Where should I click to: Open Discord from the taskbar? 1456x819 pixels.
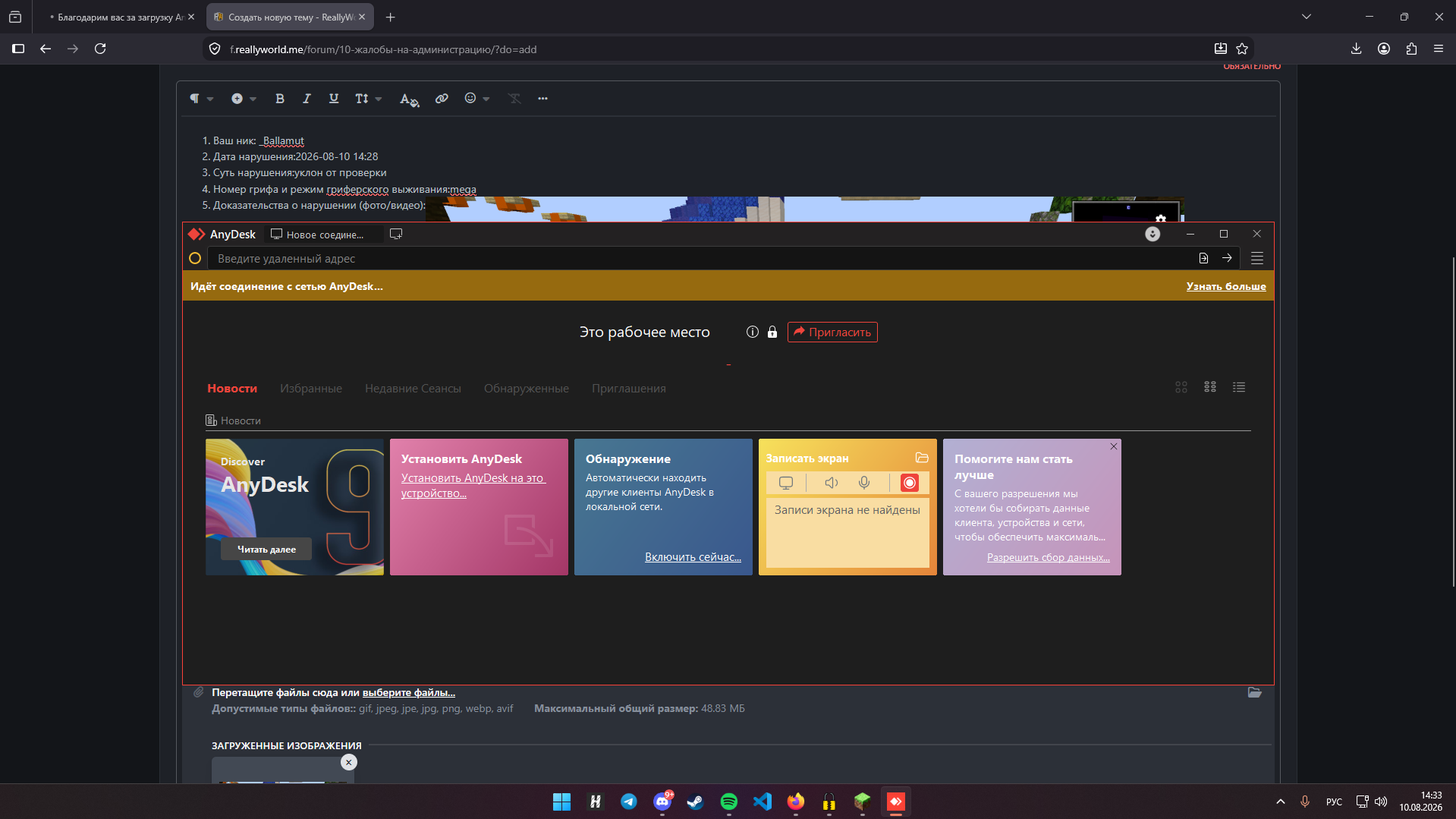[662, 802]
